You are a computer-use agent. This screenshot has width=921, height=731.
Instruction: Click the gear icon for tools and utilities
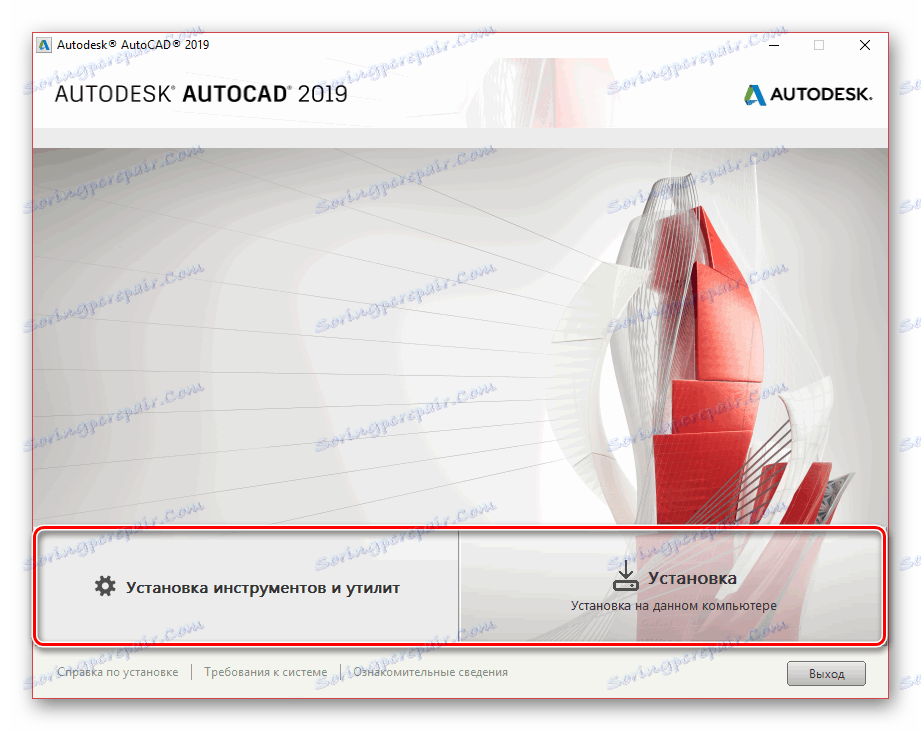point(105,587)
